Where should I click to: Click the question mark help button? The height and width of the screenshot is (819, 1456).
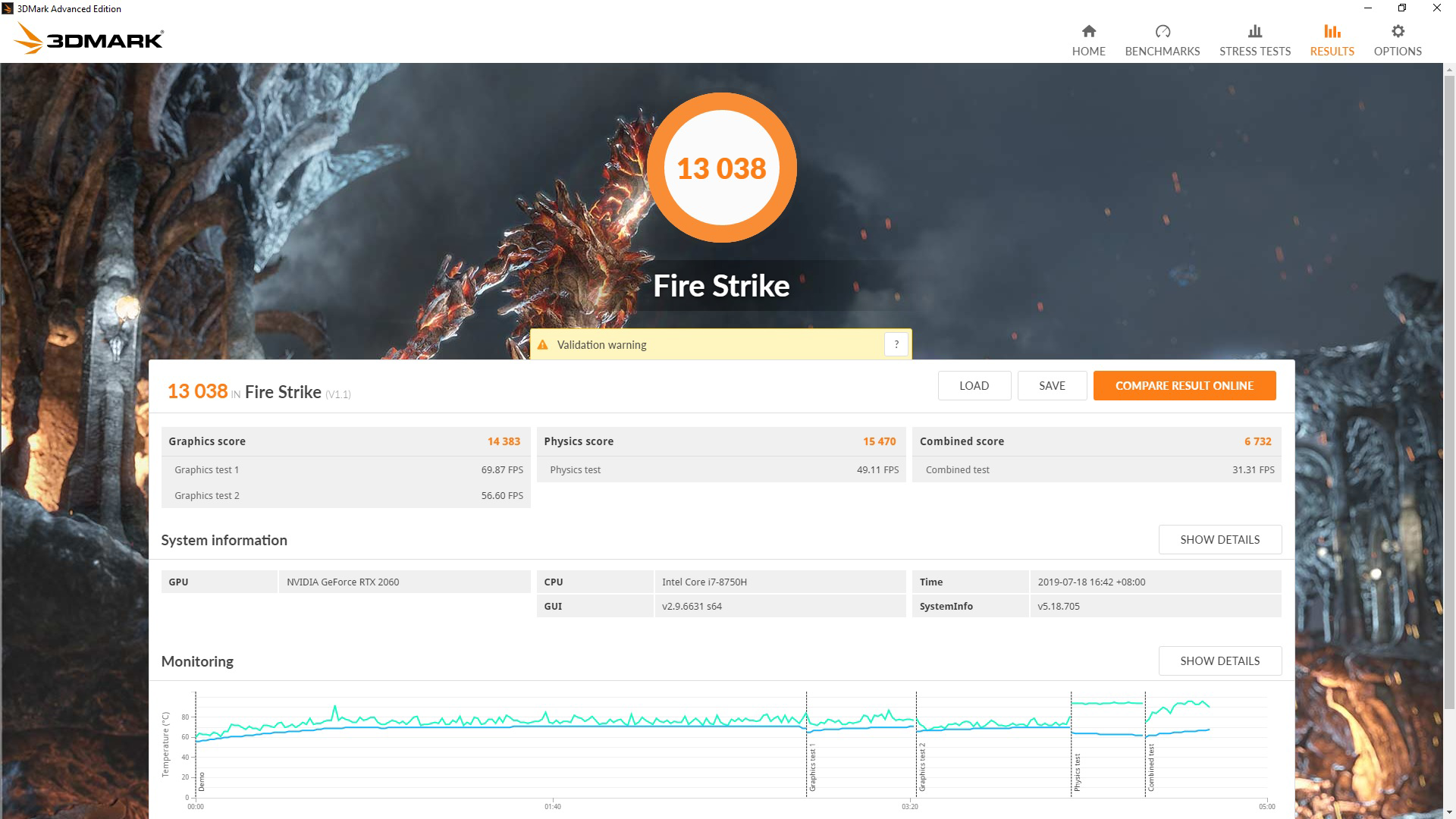pos(896,344)
